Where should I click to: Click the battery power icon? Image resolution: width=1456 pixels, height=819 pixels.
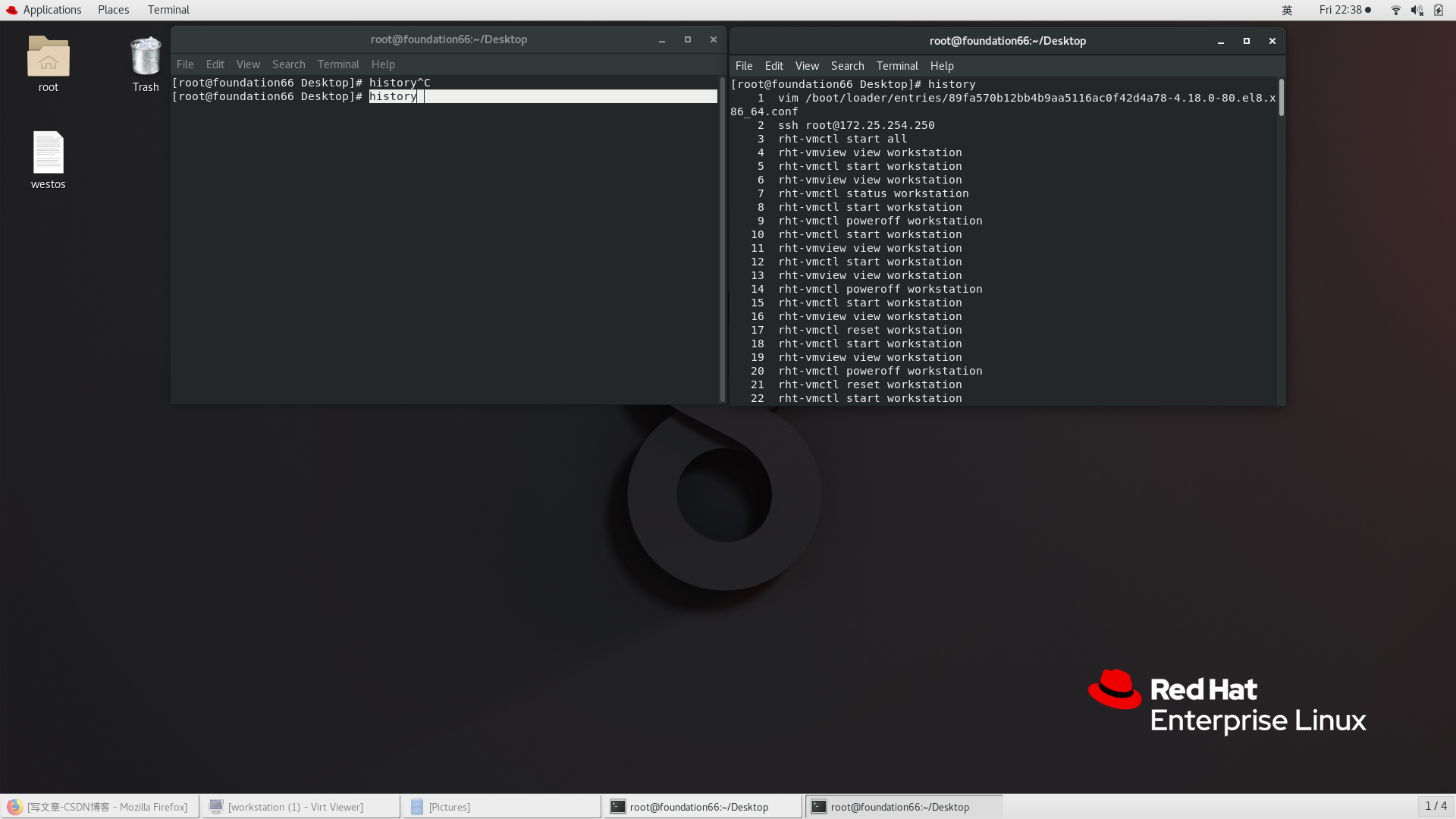click(1438, 10)
